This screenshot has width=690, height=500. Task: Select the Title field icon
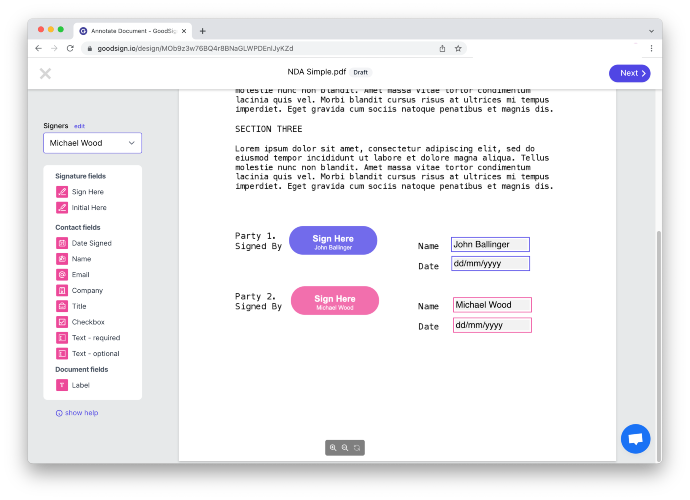(62, 306)
